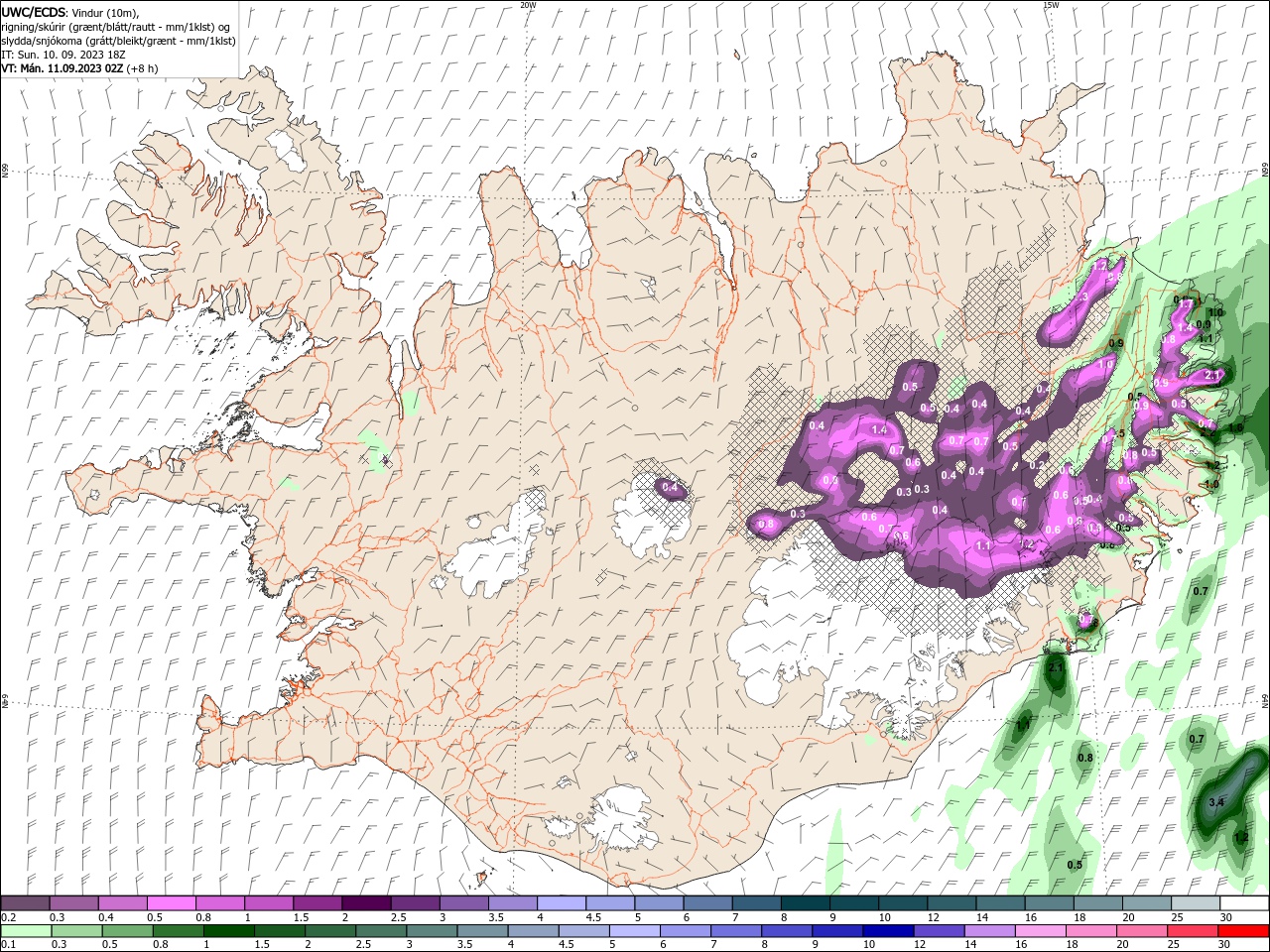The image size is (1270, 952).
Task: Pick upper legend dark teal swatch 8–9
Action: (806, 903)
